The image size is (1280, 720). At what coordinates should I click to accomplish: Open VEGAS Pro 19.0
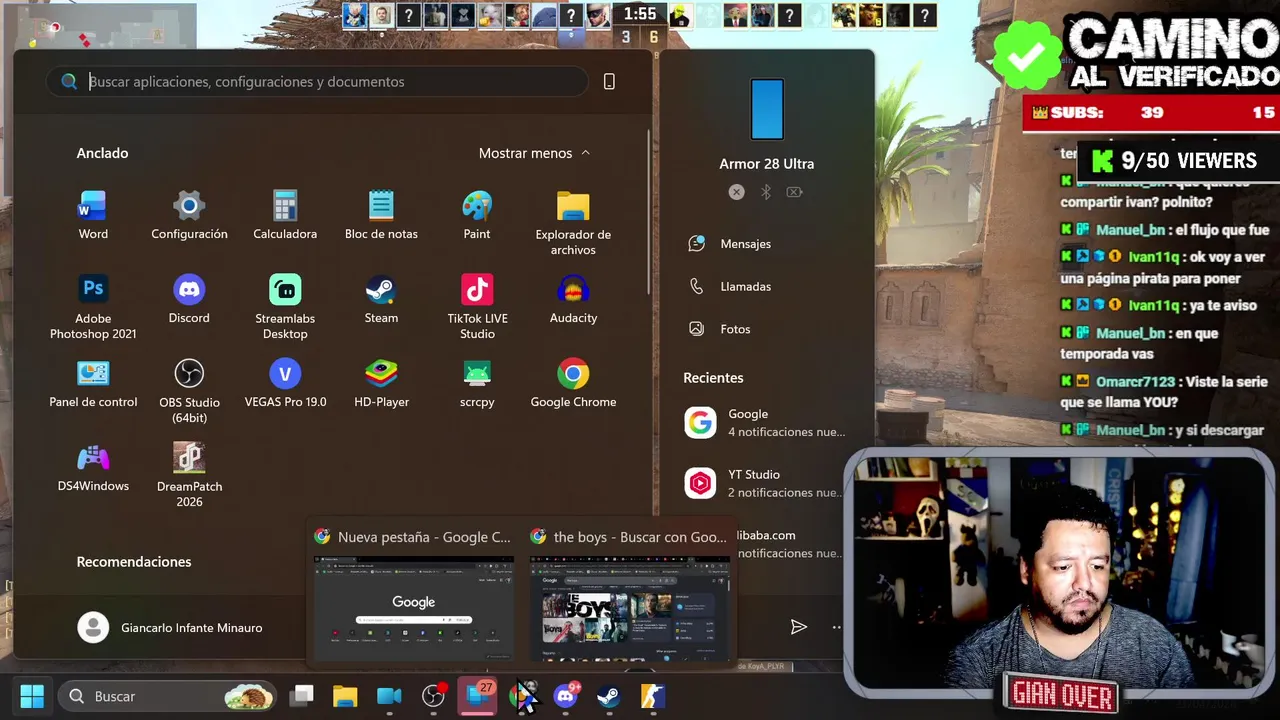click(285, 384)
